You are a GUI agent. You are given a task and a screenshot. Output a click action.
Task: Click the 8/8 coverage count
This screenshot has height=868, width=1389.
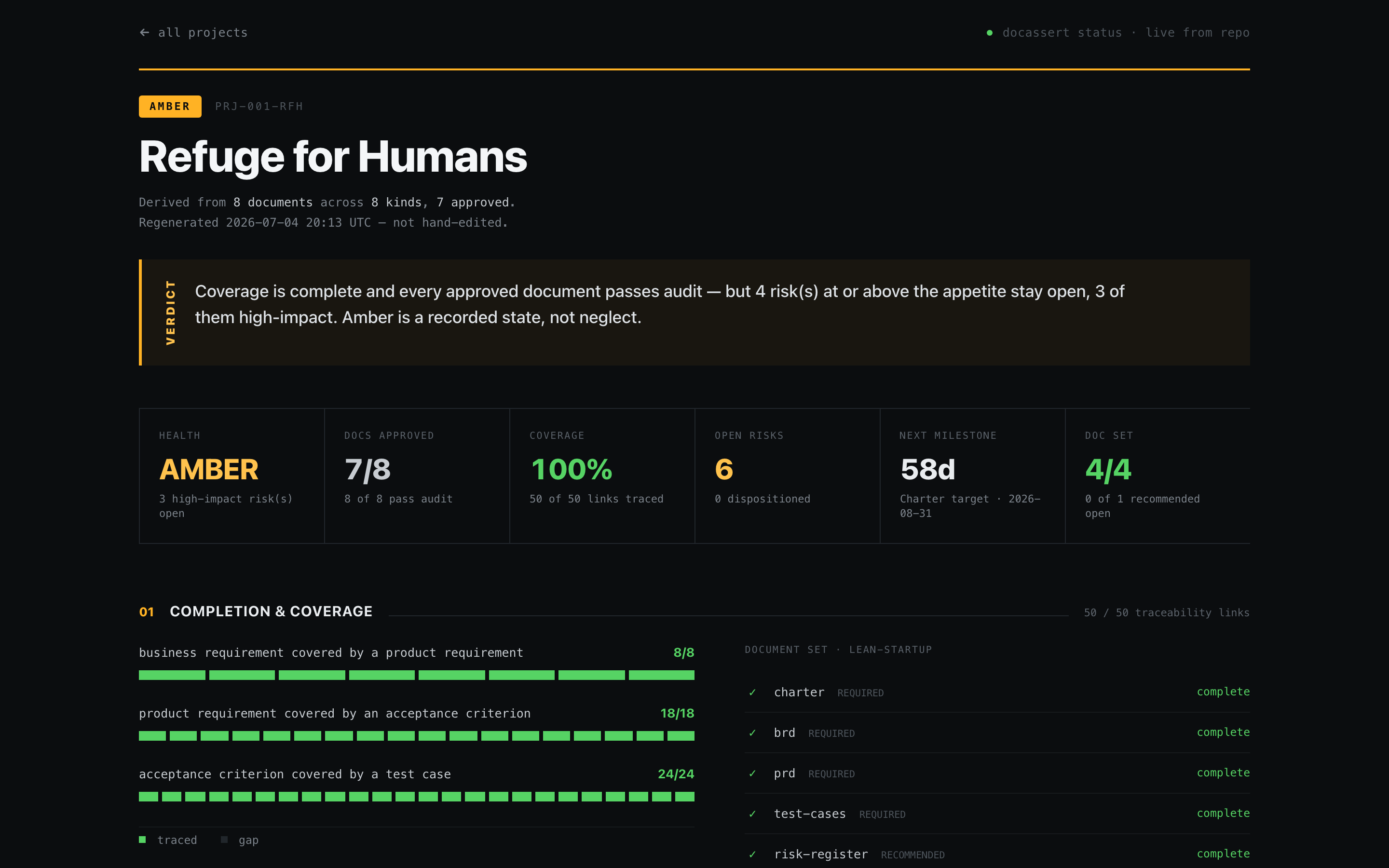pyautogui.click(x=683, y=653)
